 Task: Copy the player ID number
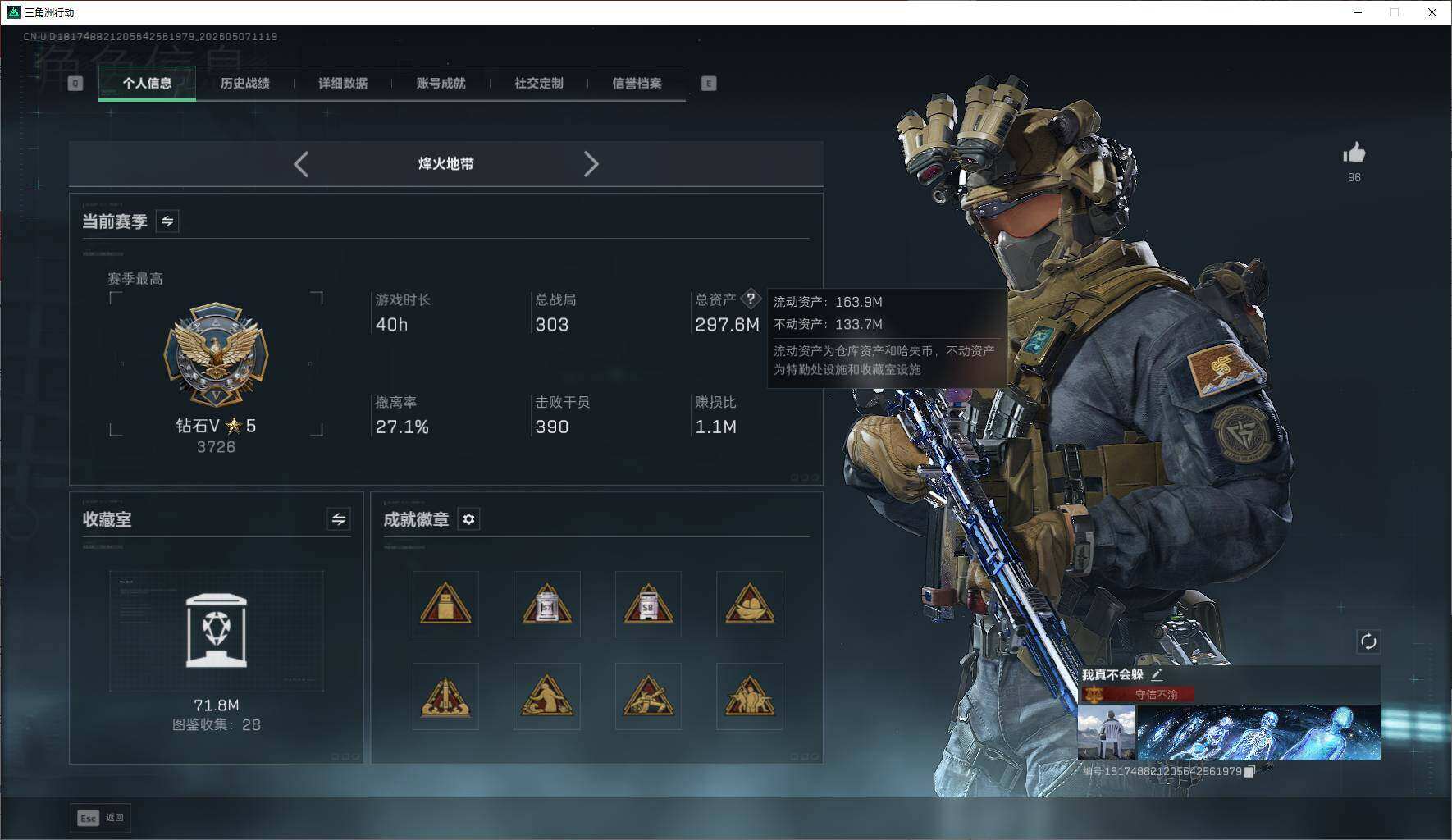(x=1249, y=772)
